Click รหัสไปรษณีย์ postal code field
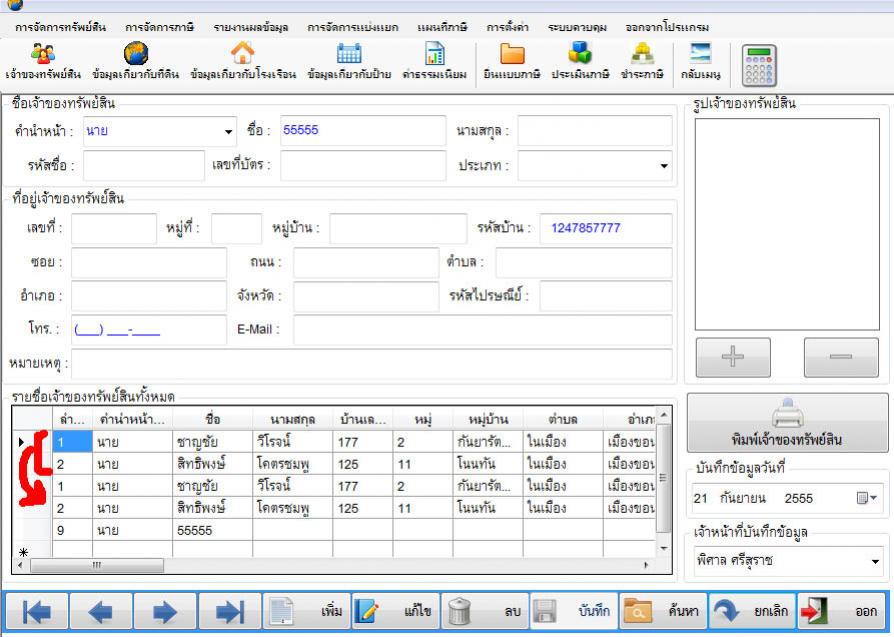 (606, 296)
